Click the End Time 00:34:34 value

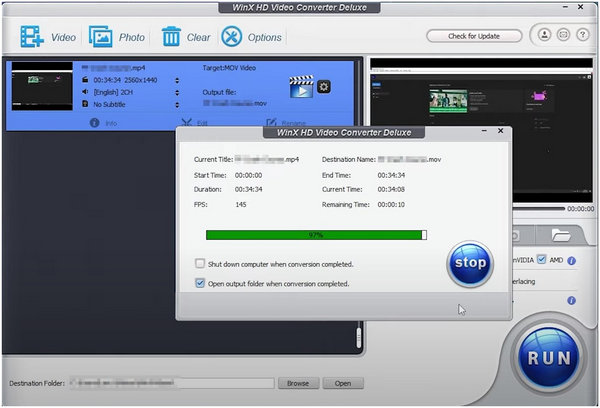tap(391, 175)
